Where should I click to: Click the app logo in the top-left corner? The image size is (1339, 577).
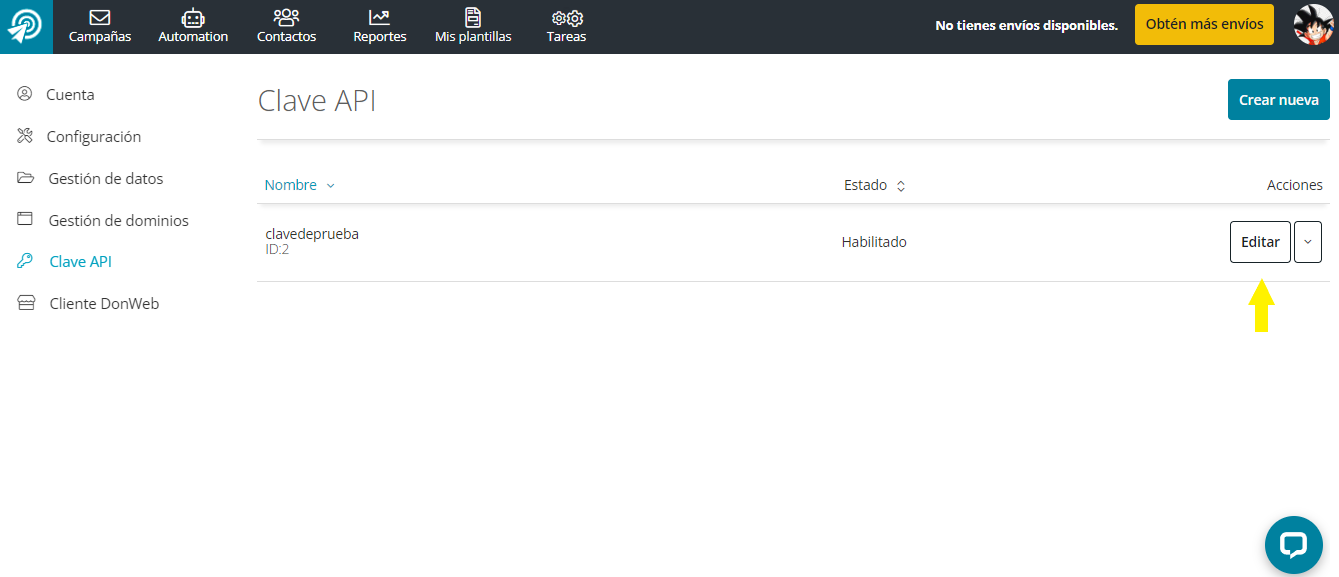pos(26,26)
